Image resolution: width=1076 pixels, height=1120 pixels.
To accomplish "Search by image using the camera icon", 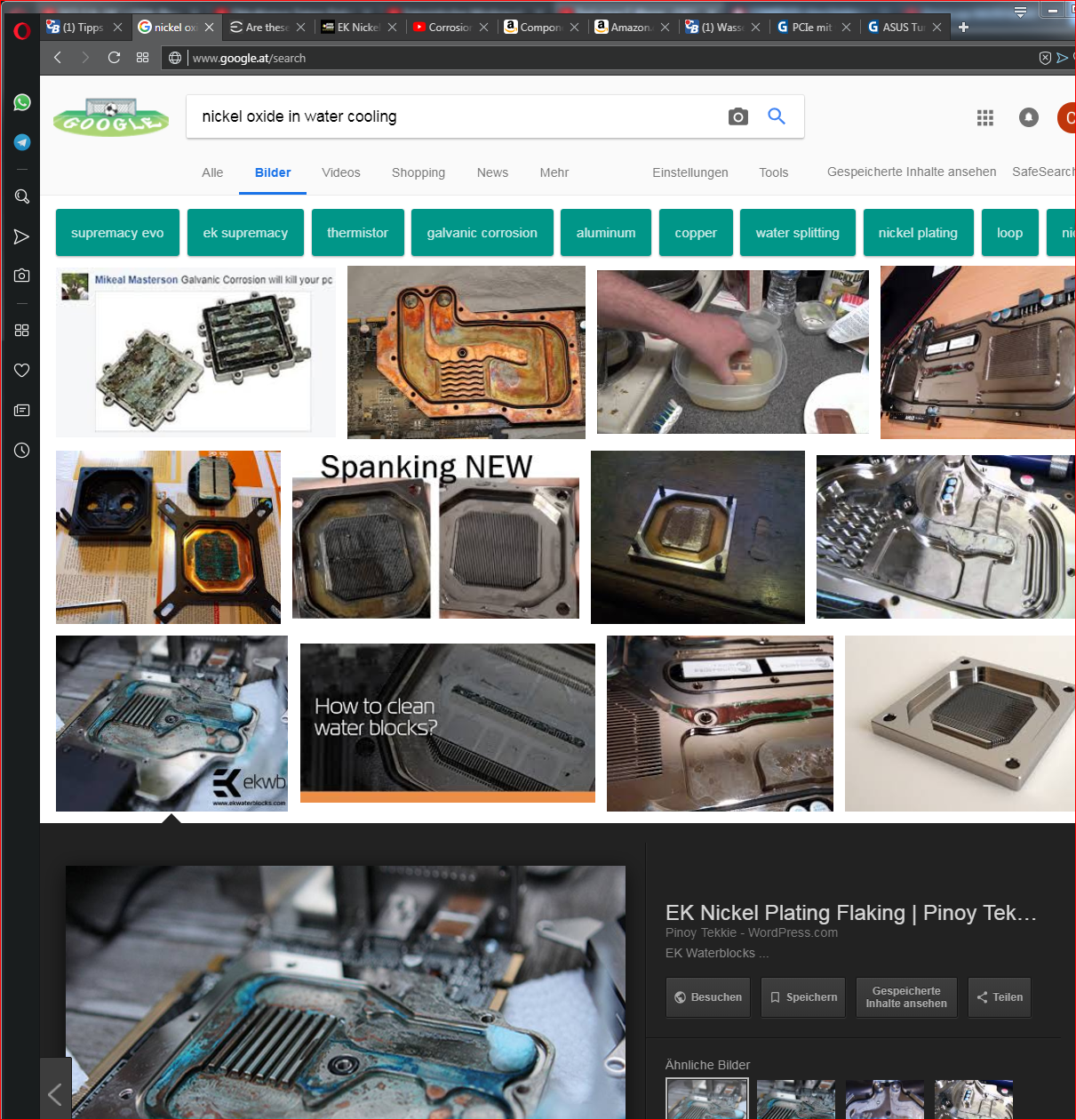I will 737,116.
